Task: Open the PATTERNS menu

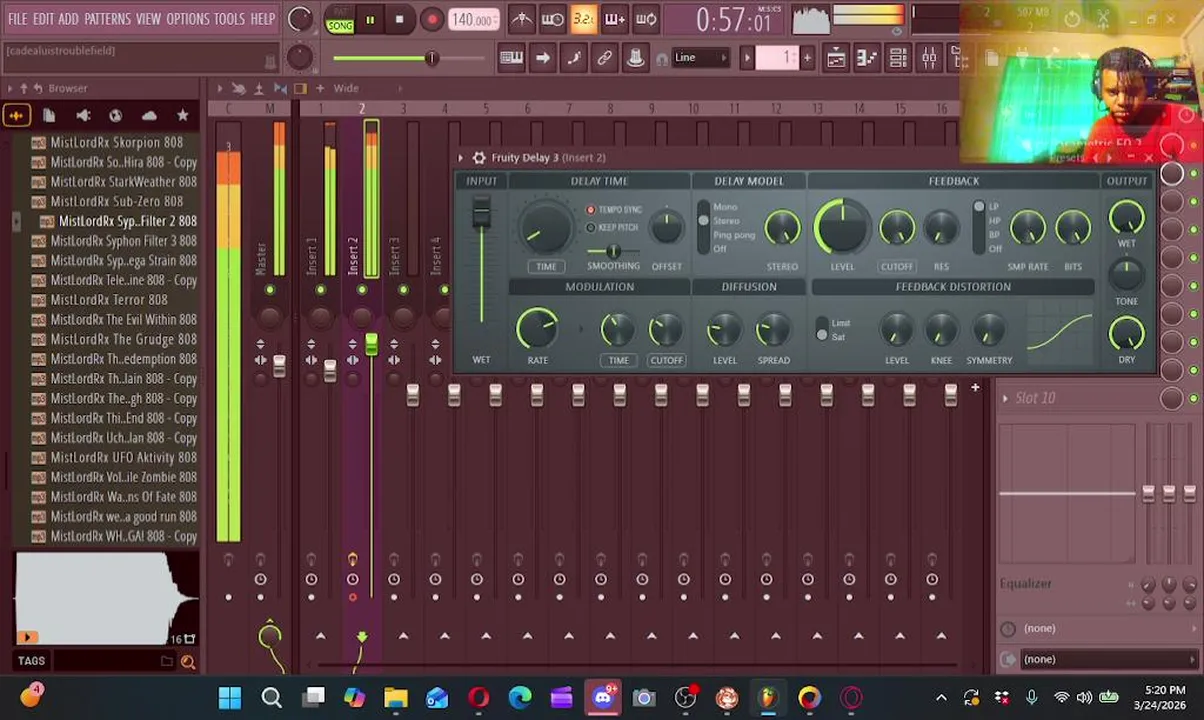Action: click(x=107, y=19)
